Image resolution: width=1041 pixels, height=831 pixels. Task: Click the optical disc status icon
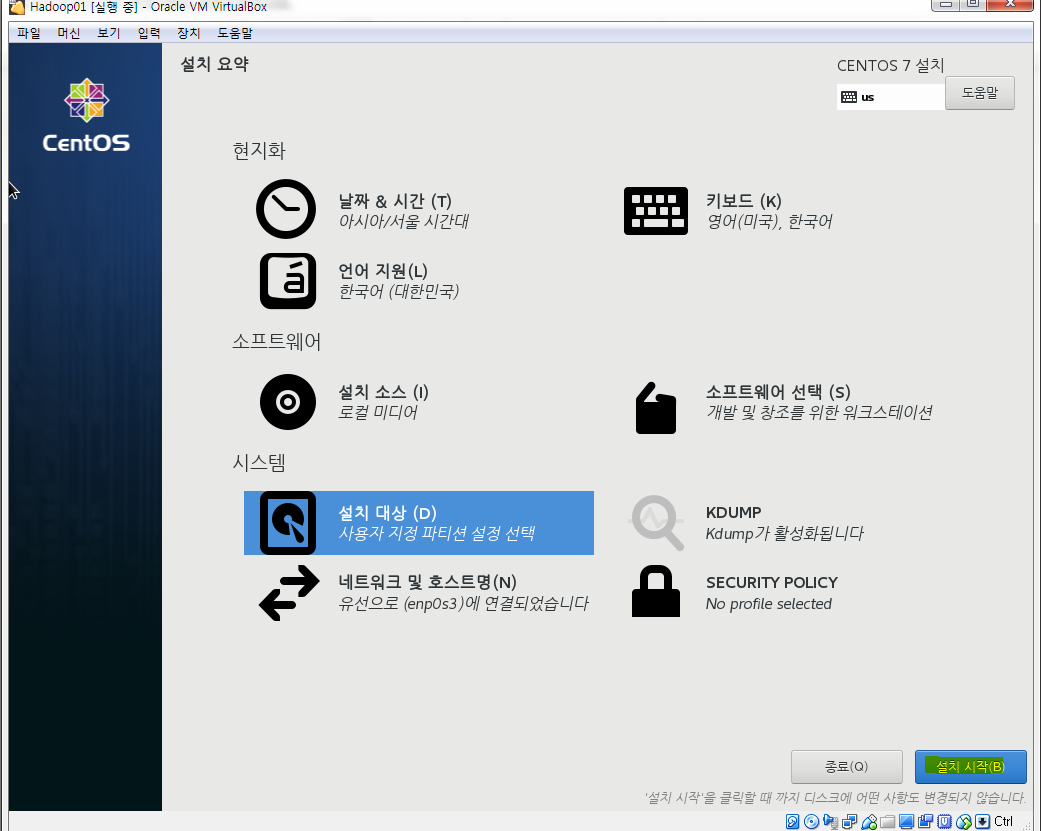coord(811,822)
